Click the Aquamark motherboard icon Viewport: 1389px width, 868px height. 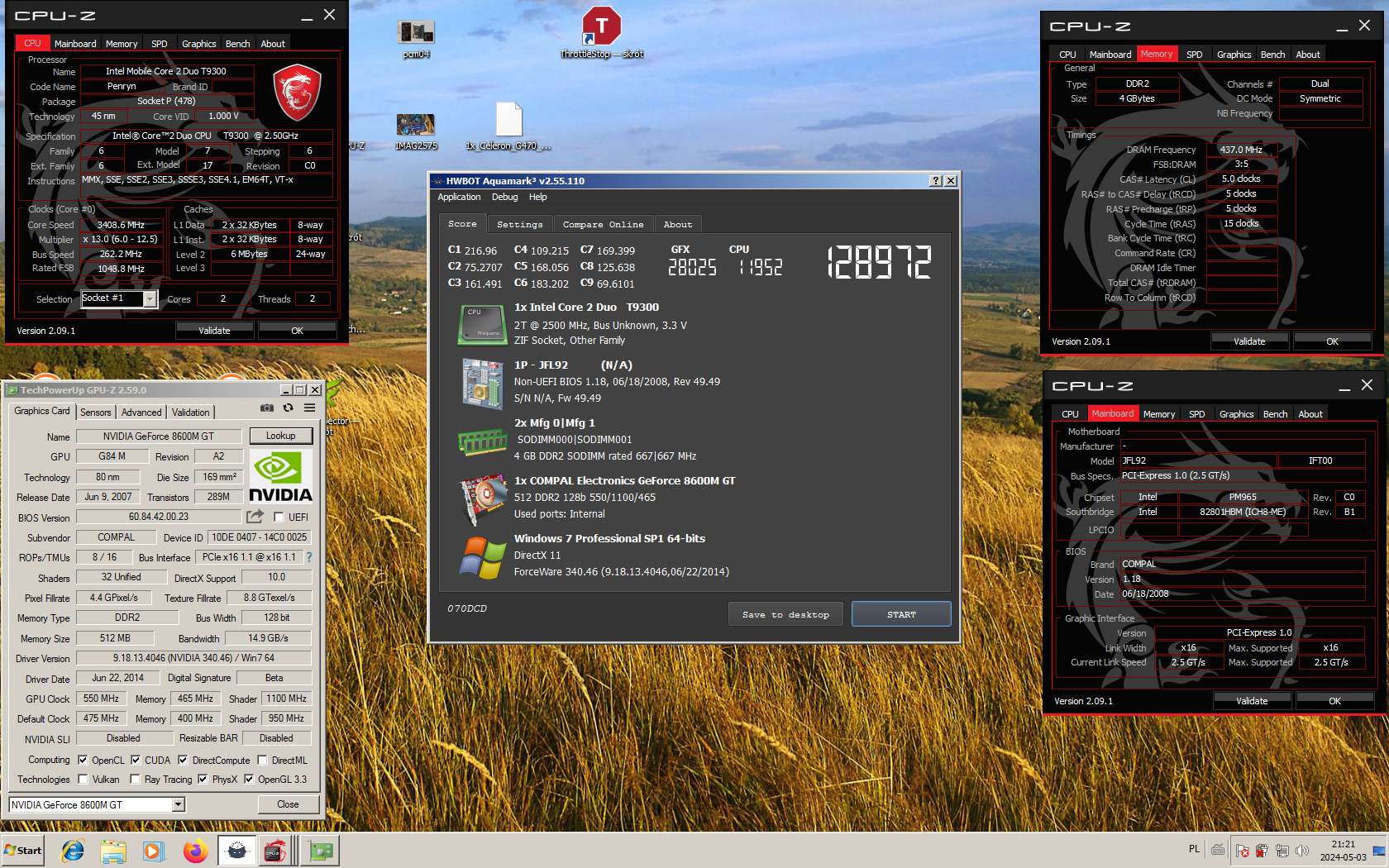click(482, 383)
